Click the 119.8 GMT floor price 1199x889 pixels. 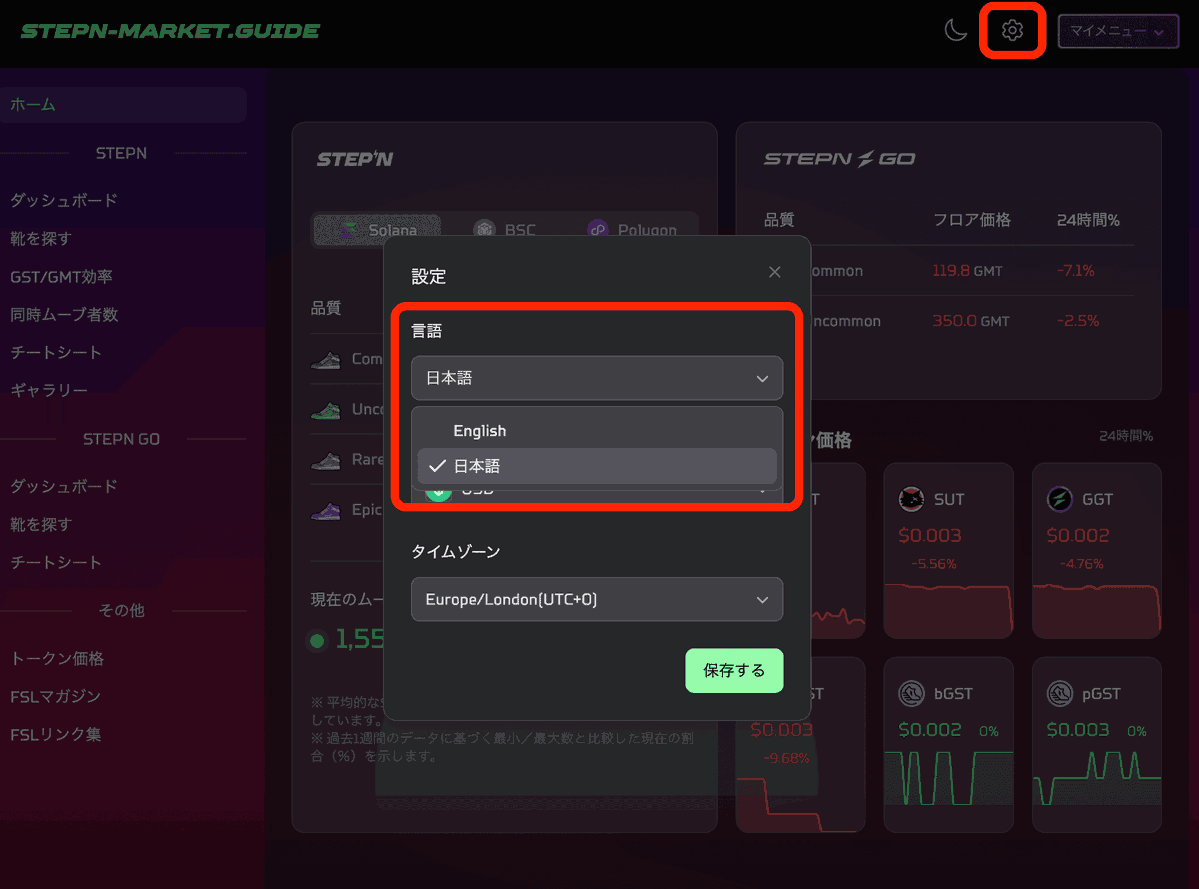[x=967, y=271]
